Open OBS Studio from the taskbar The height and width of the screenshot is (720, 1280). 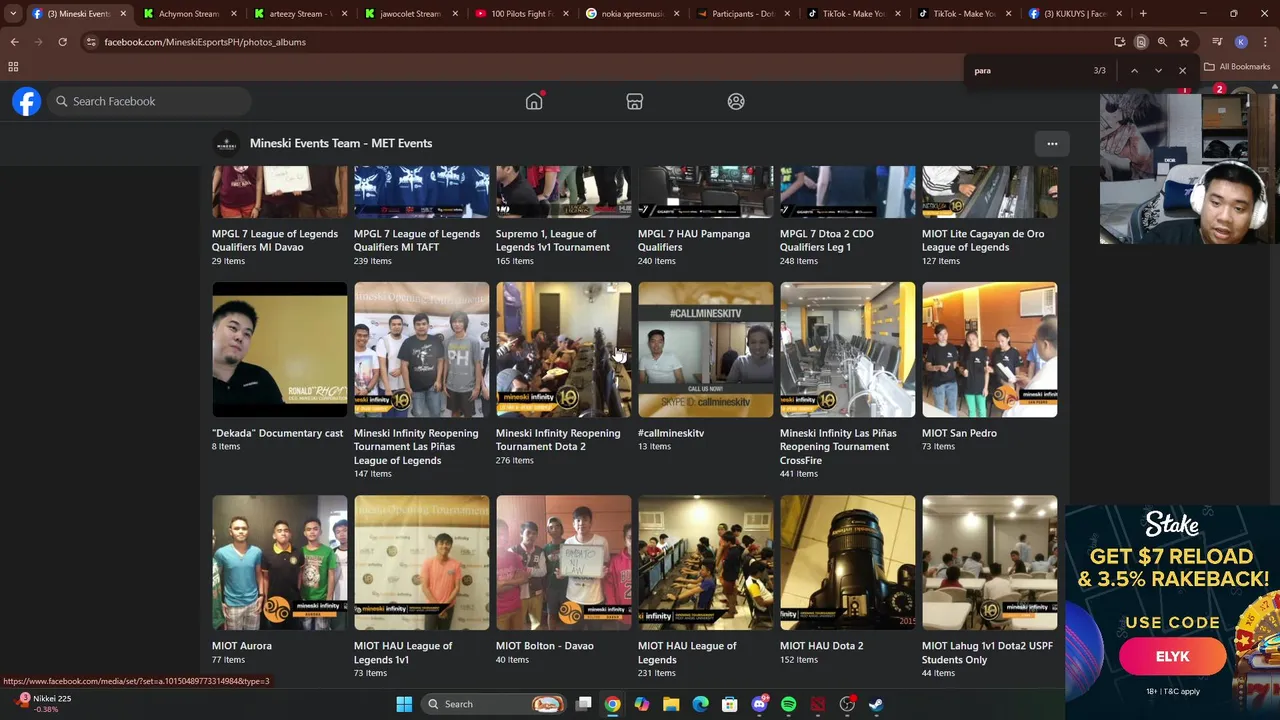pos(847,704)
